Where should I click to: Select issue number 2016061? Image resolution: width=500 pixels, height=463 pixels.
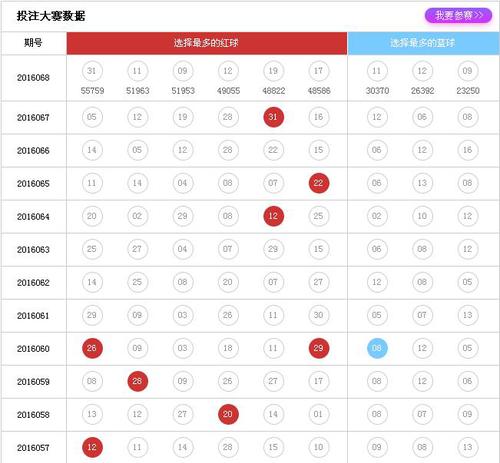pyautogui.click(x=33, y=315)
